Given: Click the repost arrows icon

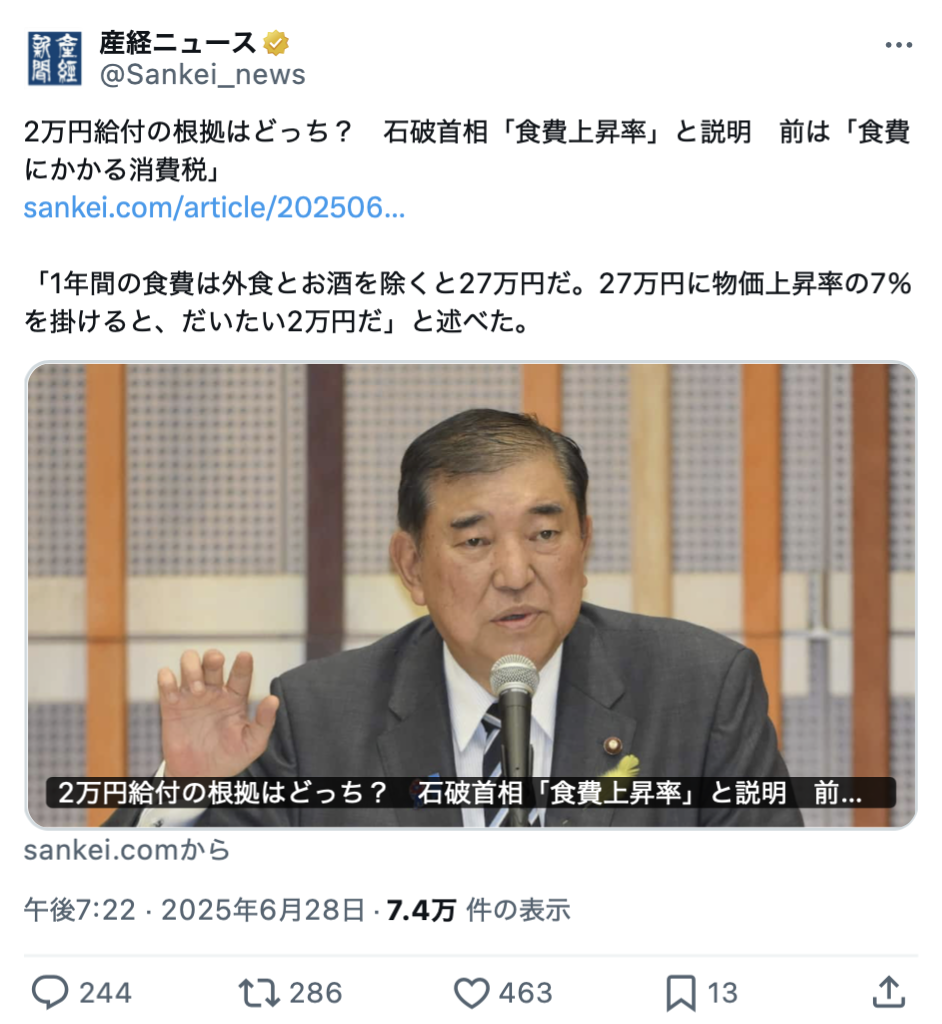Looking at the screenshot, I should [259, 993].
